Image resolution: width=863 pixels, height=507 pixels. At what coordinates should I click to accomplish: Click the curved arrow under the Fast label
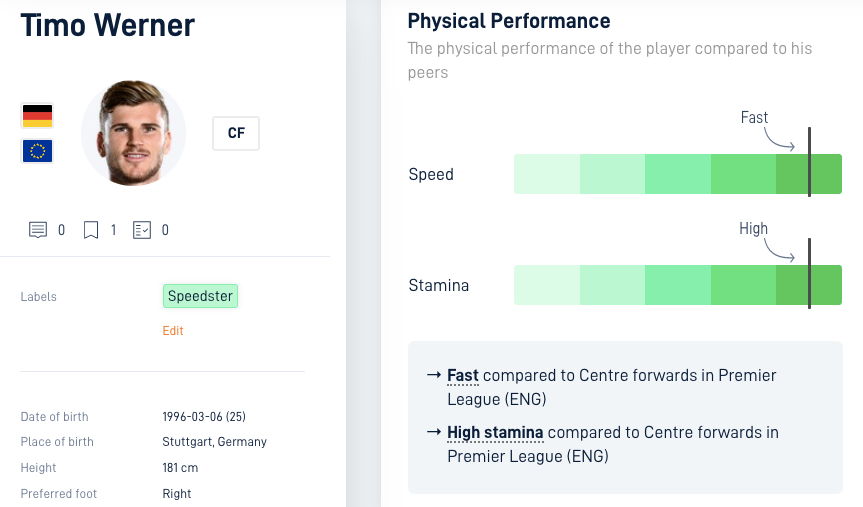(x=779, y=139)
